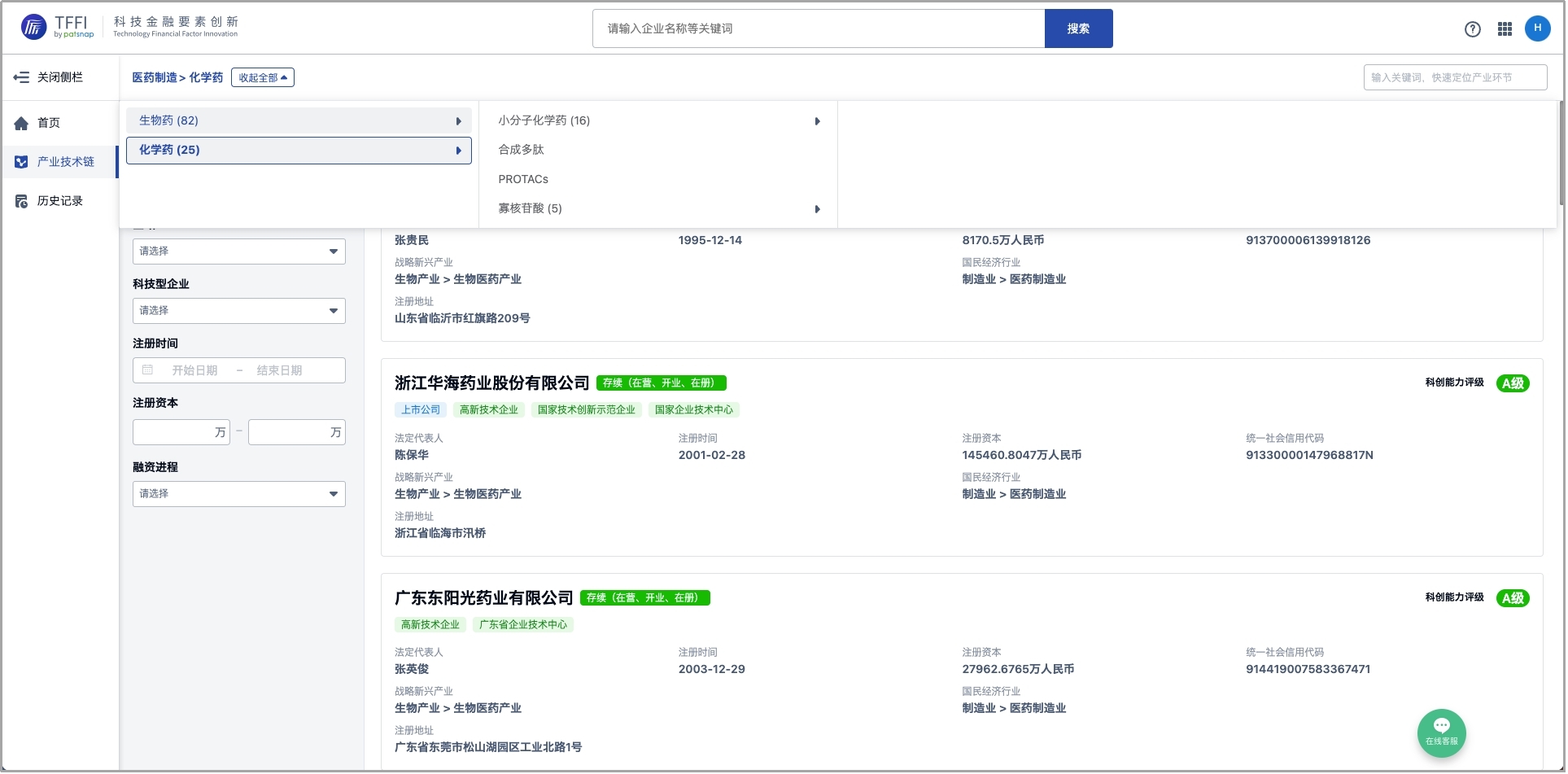The height and width of the screenshot is (774, 1568).
Task: Open the user avatar H menu
Action: click(x=1537, y=28)
